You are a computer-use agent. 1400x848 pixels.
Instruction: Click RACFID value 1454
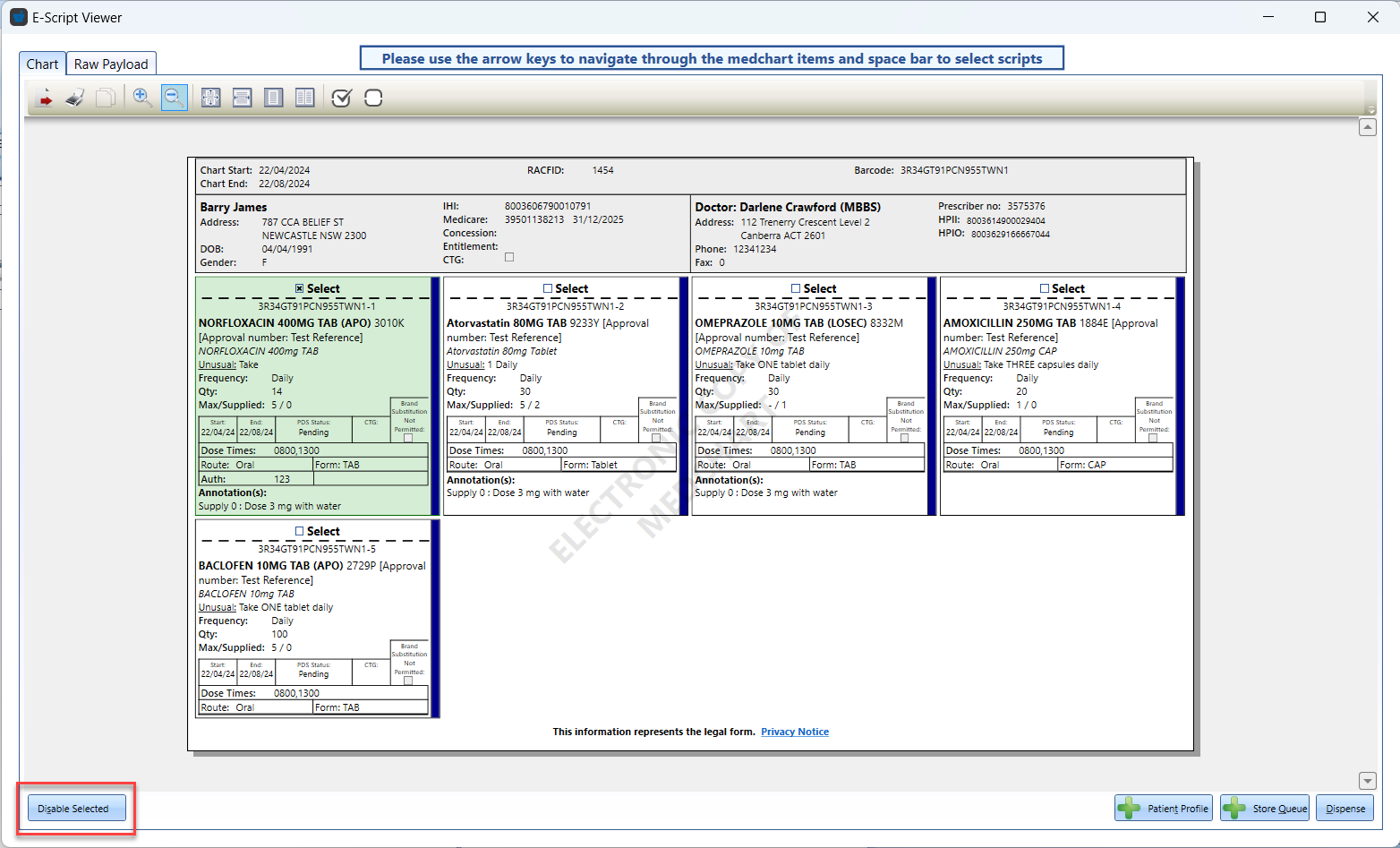603,170
